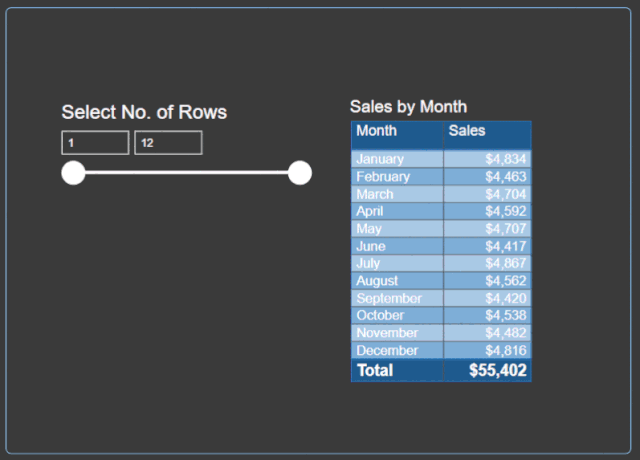The width and height of the screenshot is (640, 460).
Task: Click the July sales value $4,867
Action: click(x=507, y=263)
